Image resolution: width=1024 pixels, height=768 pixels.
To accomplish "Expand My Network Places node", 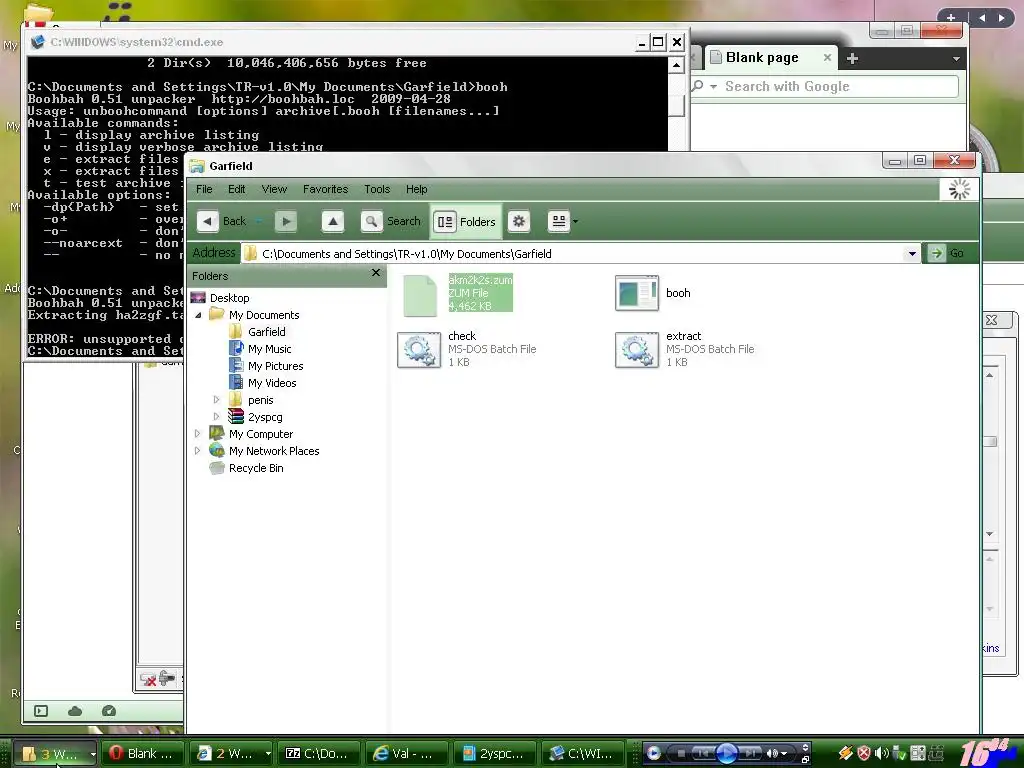I will [x=198, y=451].
